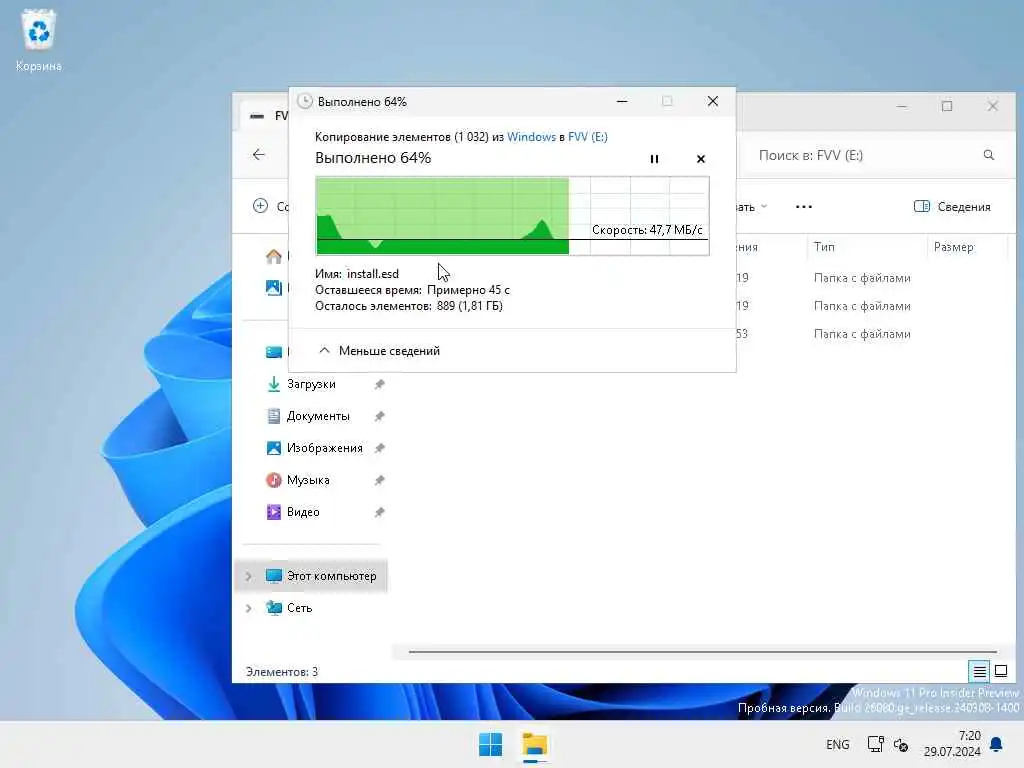Image resolution: width=1024 pixels, height=768 pixels.
Task: Open the 'Windows' source link
Action: click(532, 136)
